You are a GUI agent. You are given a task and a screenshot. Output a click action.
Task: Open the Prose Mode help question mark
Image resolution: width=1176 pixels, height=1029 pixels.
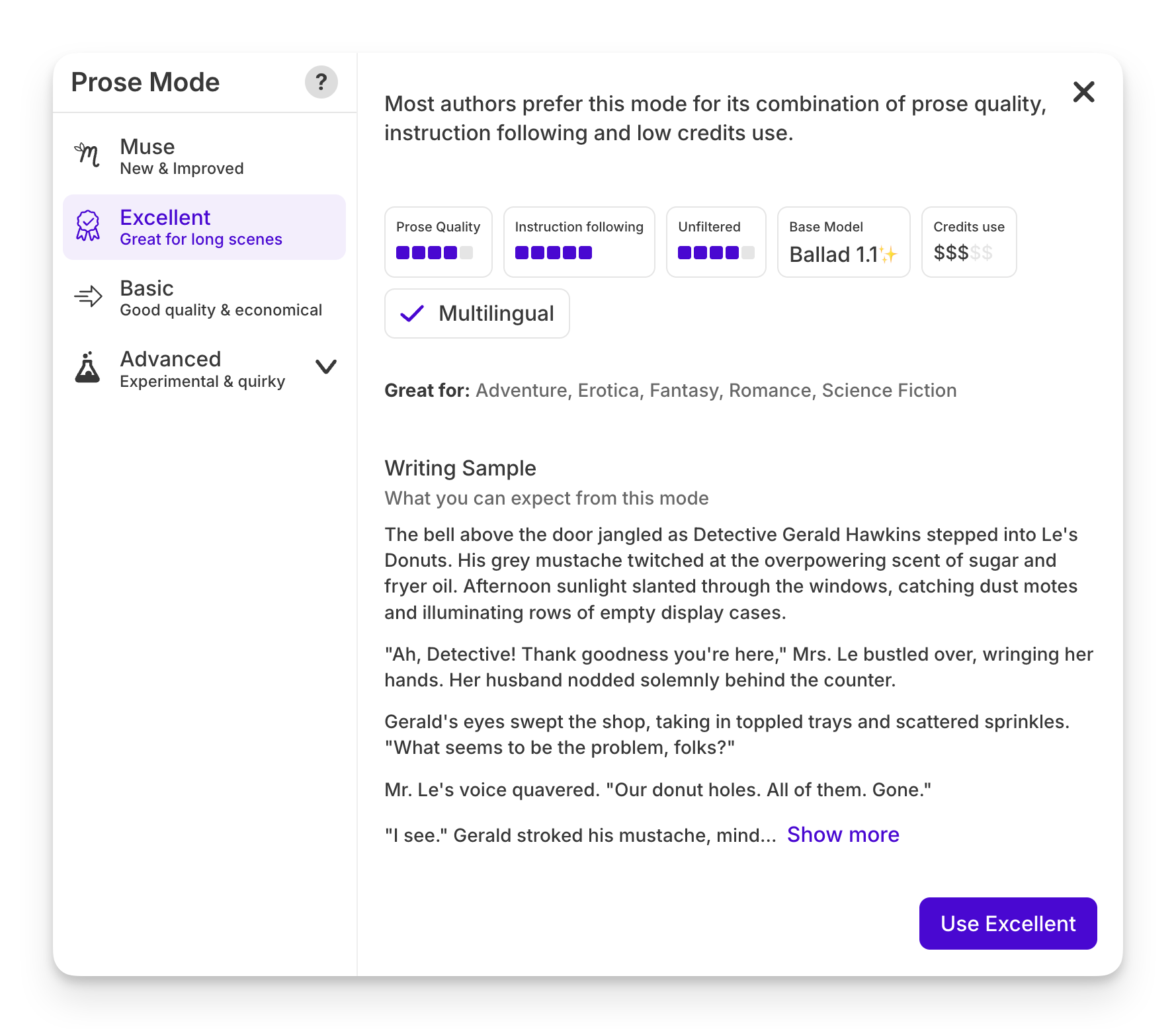[321, 82]
